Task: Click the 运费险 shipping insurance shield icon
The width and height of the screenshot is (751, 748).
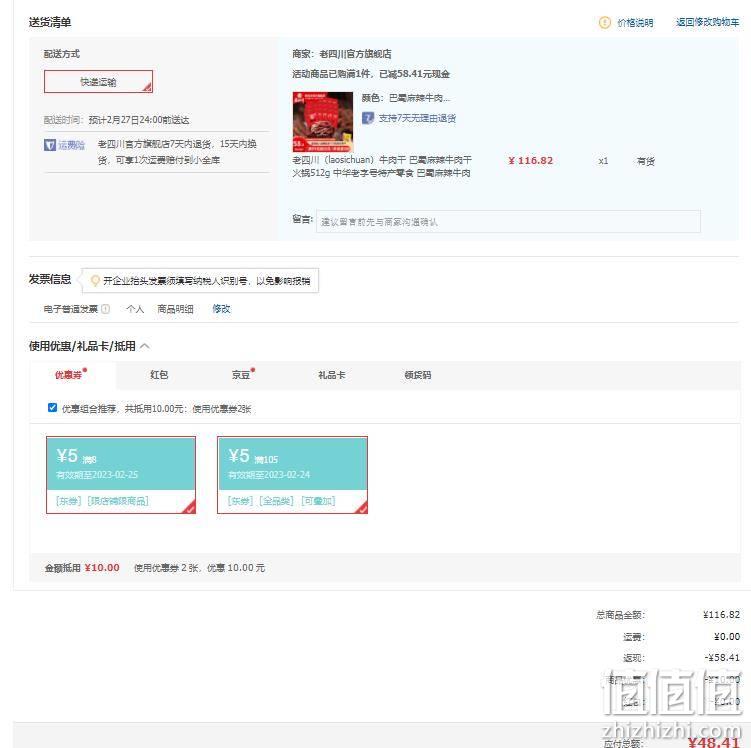Action: click(x=50, y=145)
